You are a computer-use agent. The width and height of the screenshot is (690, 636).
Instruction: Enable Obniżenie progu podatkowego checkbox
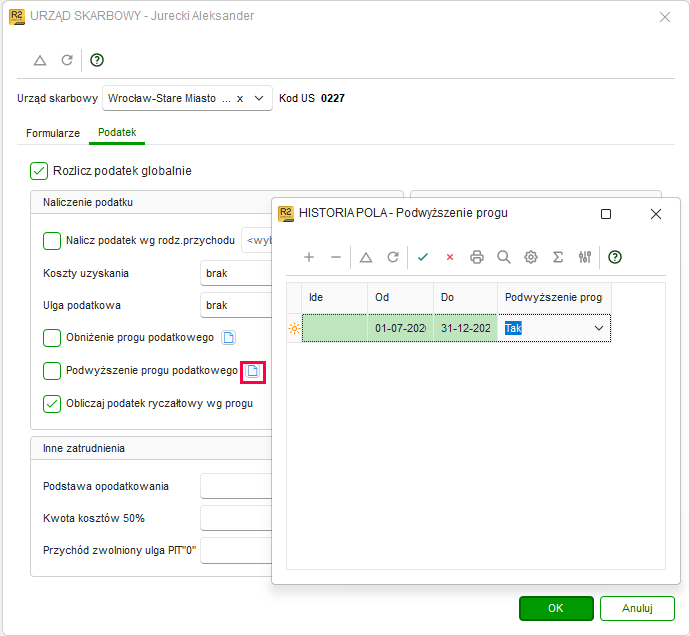[x=52, y=338]
